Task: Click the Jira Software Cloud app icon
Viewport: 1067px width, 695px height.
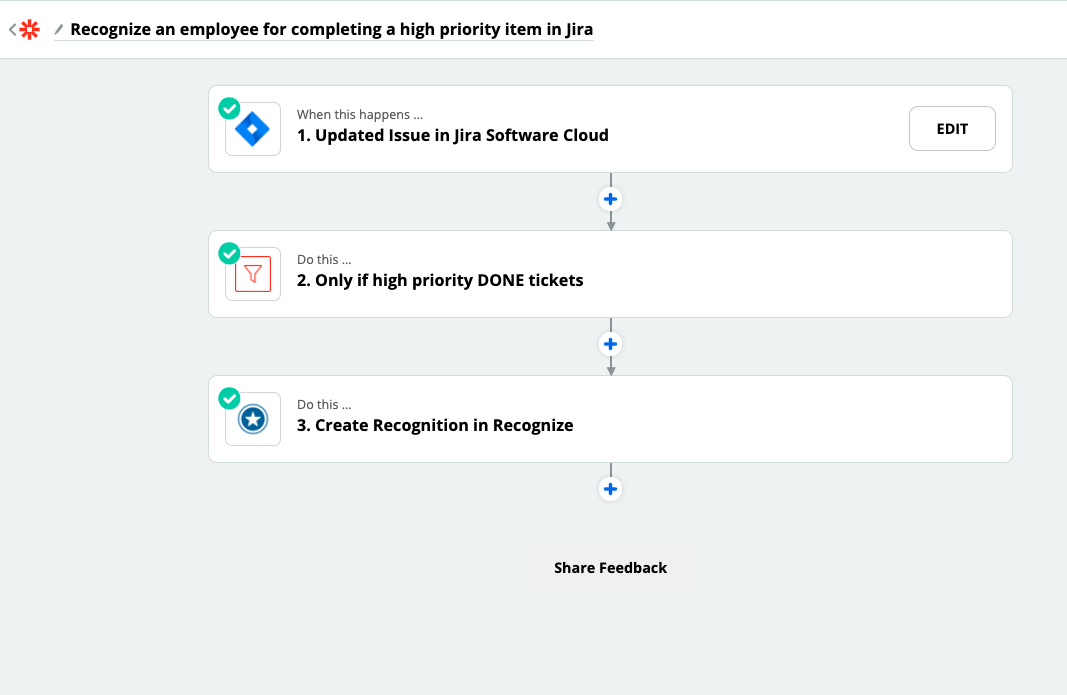Action: 252,128
